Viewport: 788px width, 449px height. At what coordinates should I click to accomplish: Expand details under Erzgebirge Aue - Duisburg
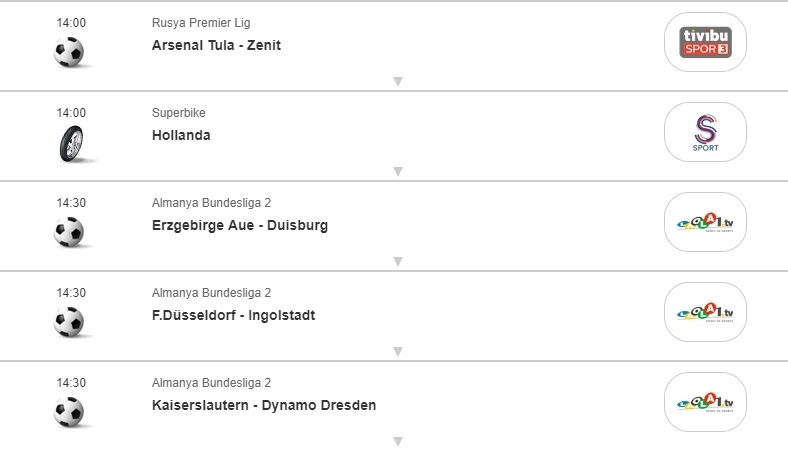397,261
